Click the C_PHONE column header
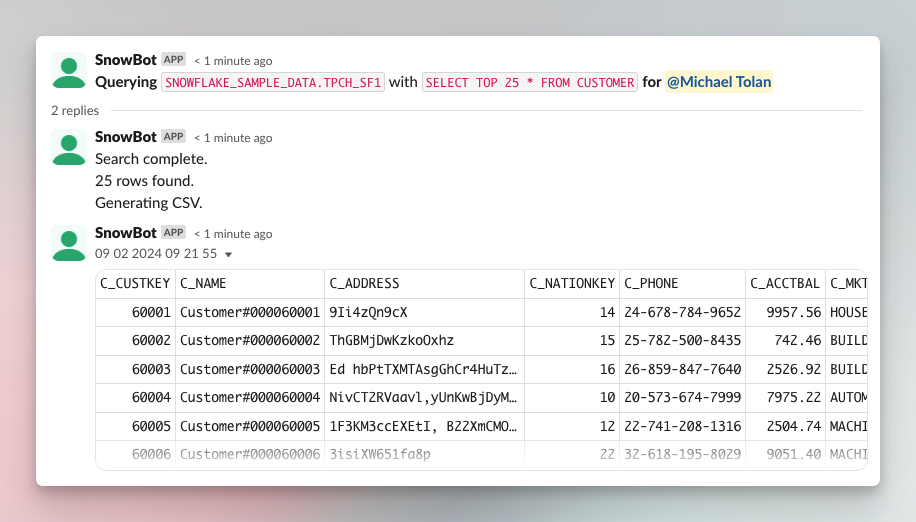The width and height of the screenshot is (916, 522). point(682,284)
